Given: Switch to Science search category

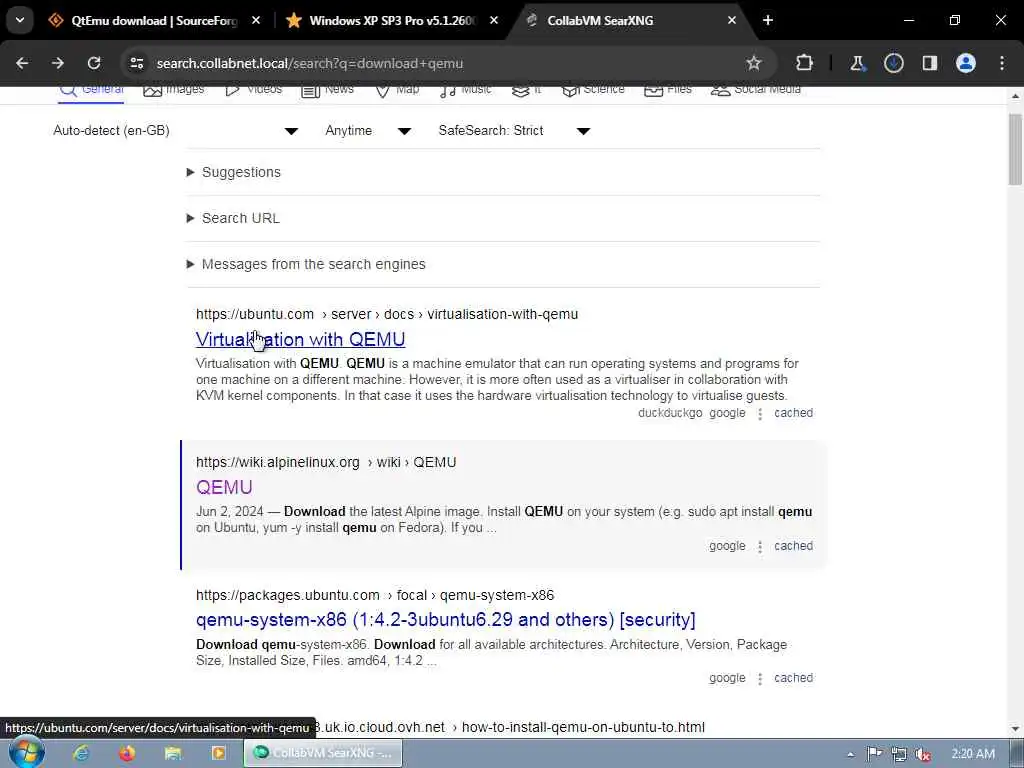Looking at the screenshot, I should [593, 89].
